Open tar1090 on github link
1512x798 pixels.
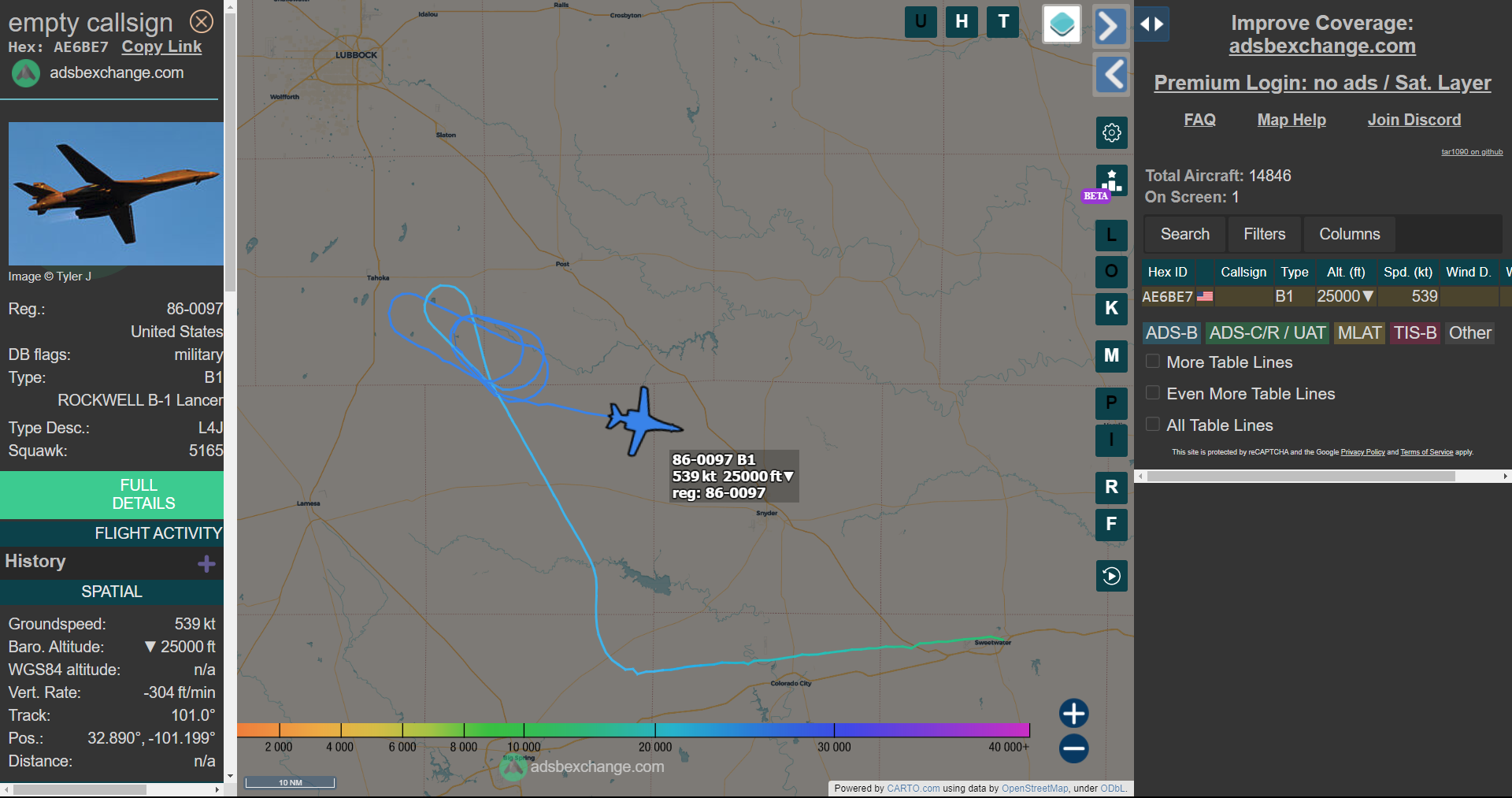[x=1472, y=152]
